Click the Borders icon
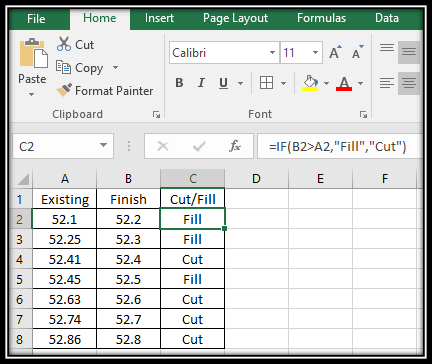 tap(266, 83)
